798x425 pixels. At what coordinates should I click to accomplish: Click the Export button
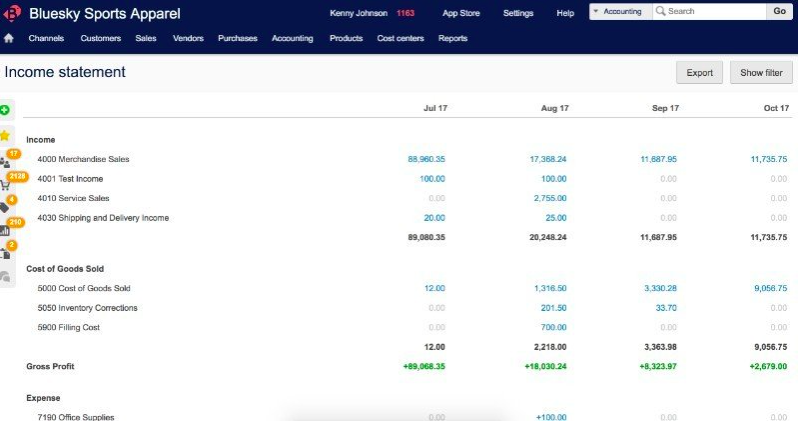(699, 73)
